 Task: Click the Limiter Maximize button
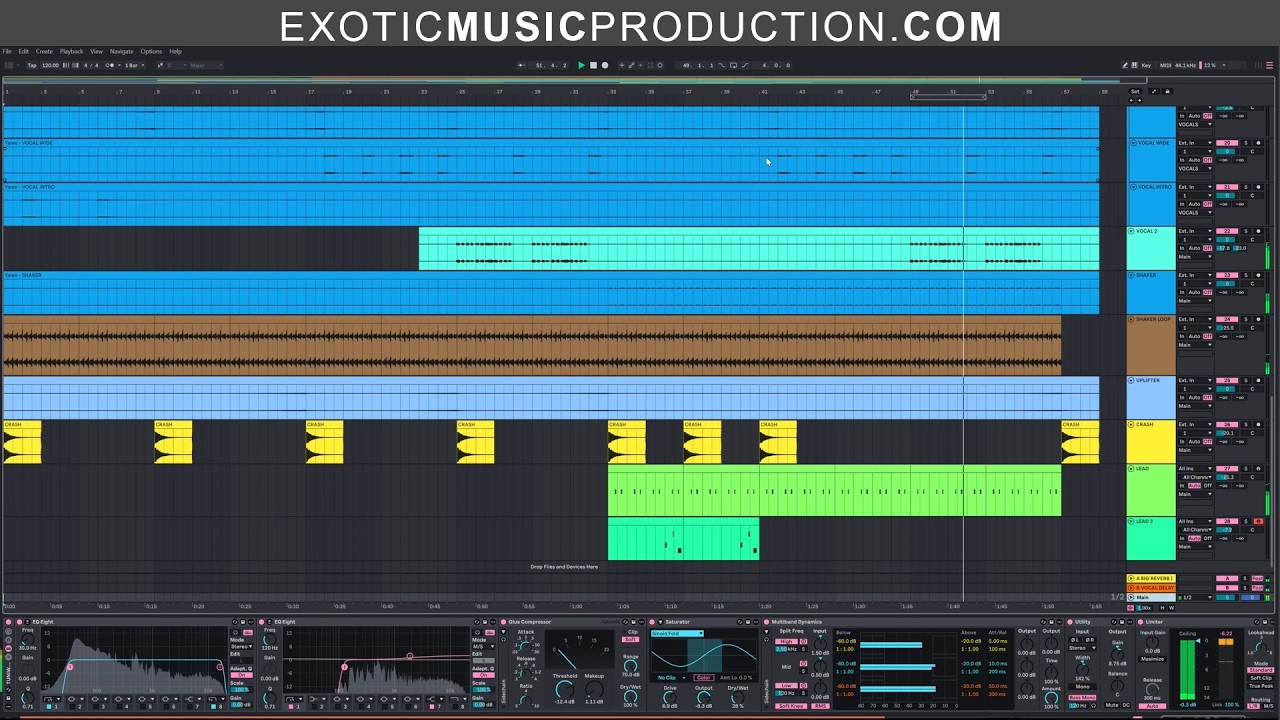[1152, 659]
